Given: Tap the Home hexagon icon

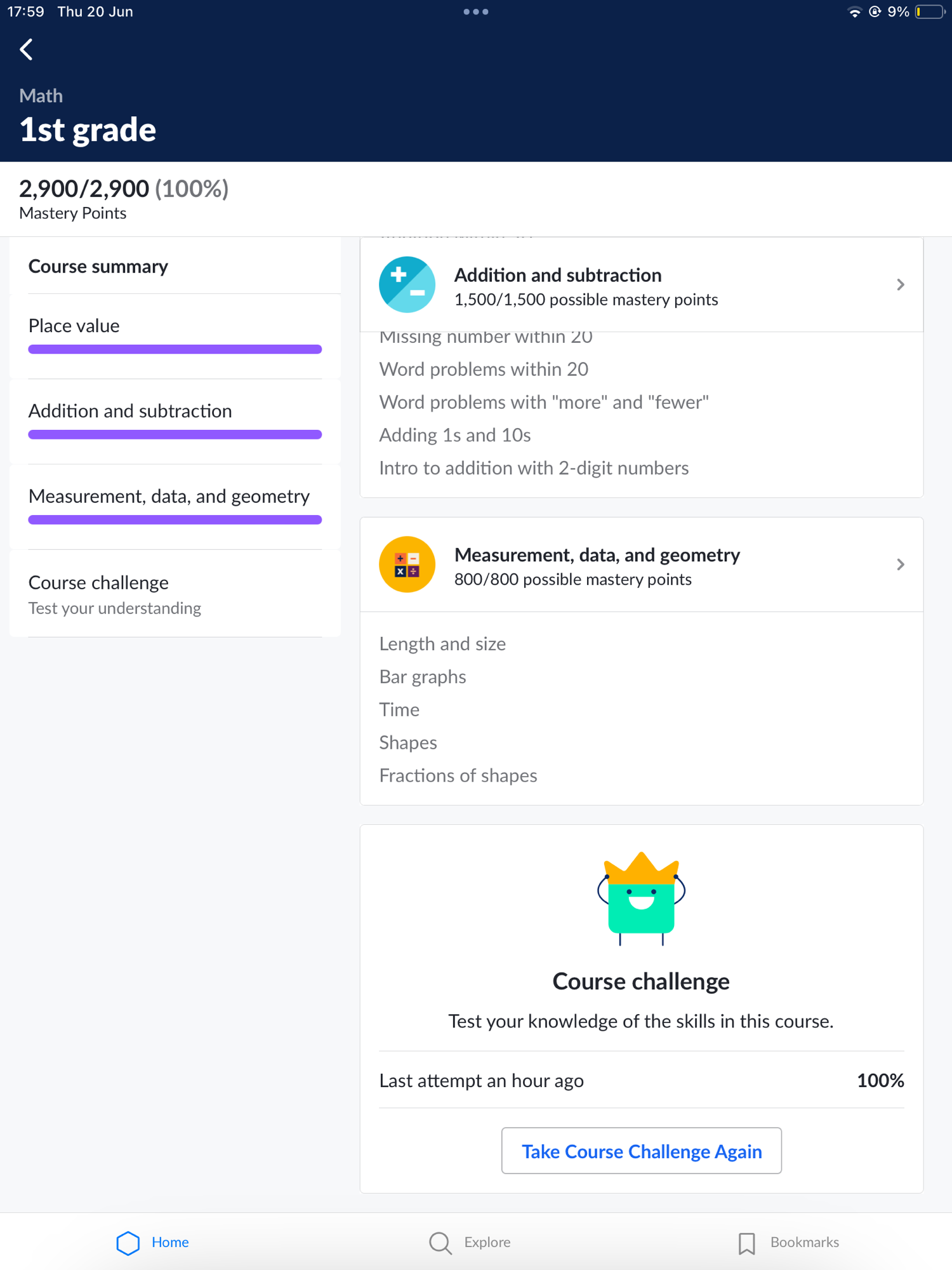Looking at the screenshot, I should 128,1243.
